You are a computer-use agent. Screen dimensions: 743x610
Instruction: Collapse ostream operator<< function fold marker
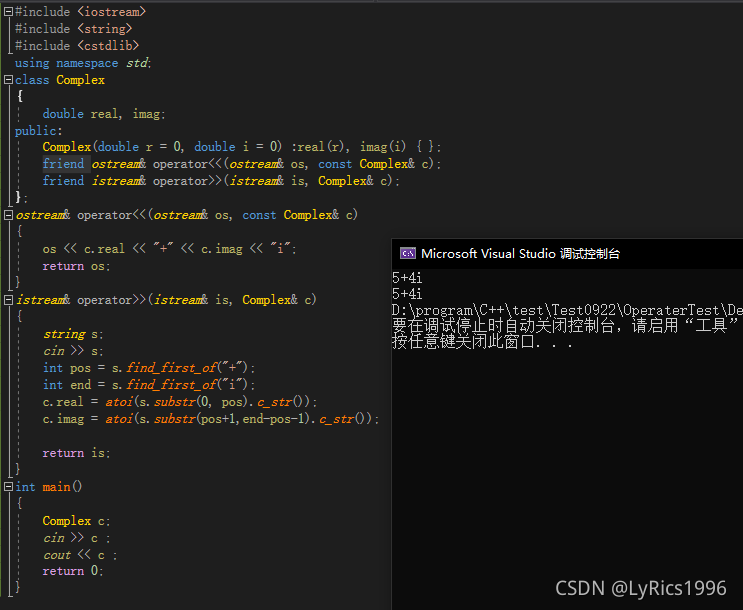pos(8,215)
